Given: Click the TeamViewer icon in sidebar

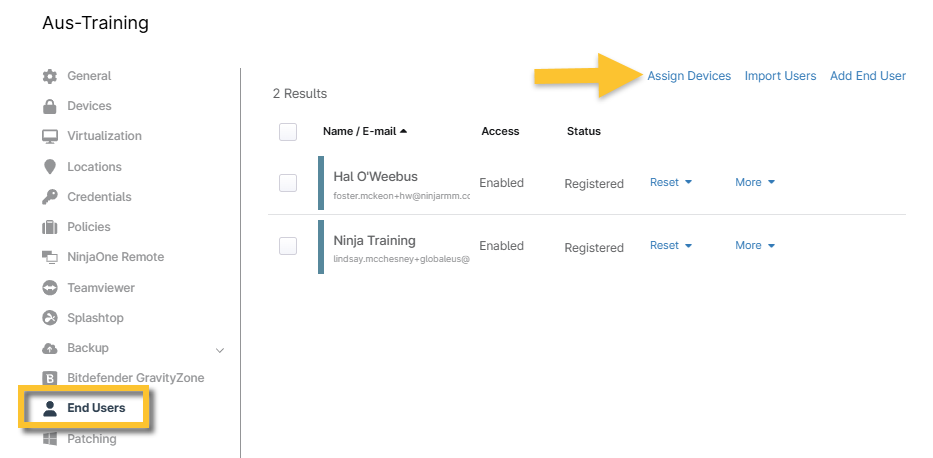Looking at the screenshot, I should click(49, 288).
